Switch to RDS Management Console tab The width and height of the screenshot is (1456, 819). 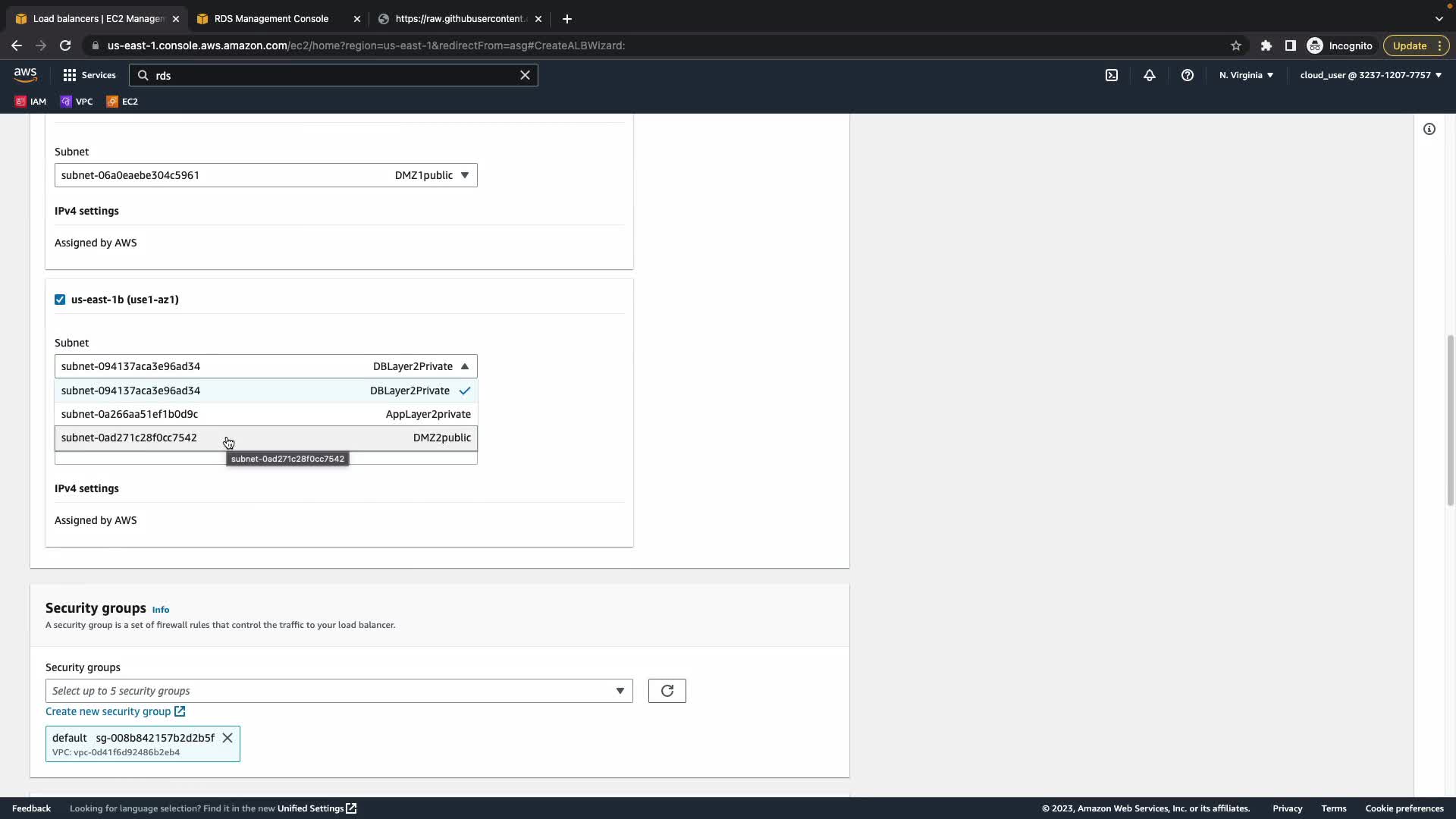[271, 18]
